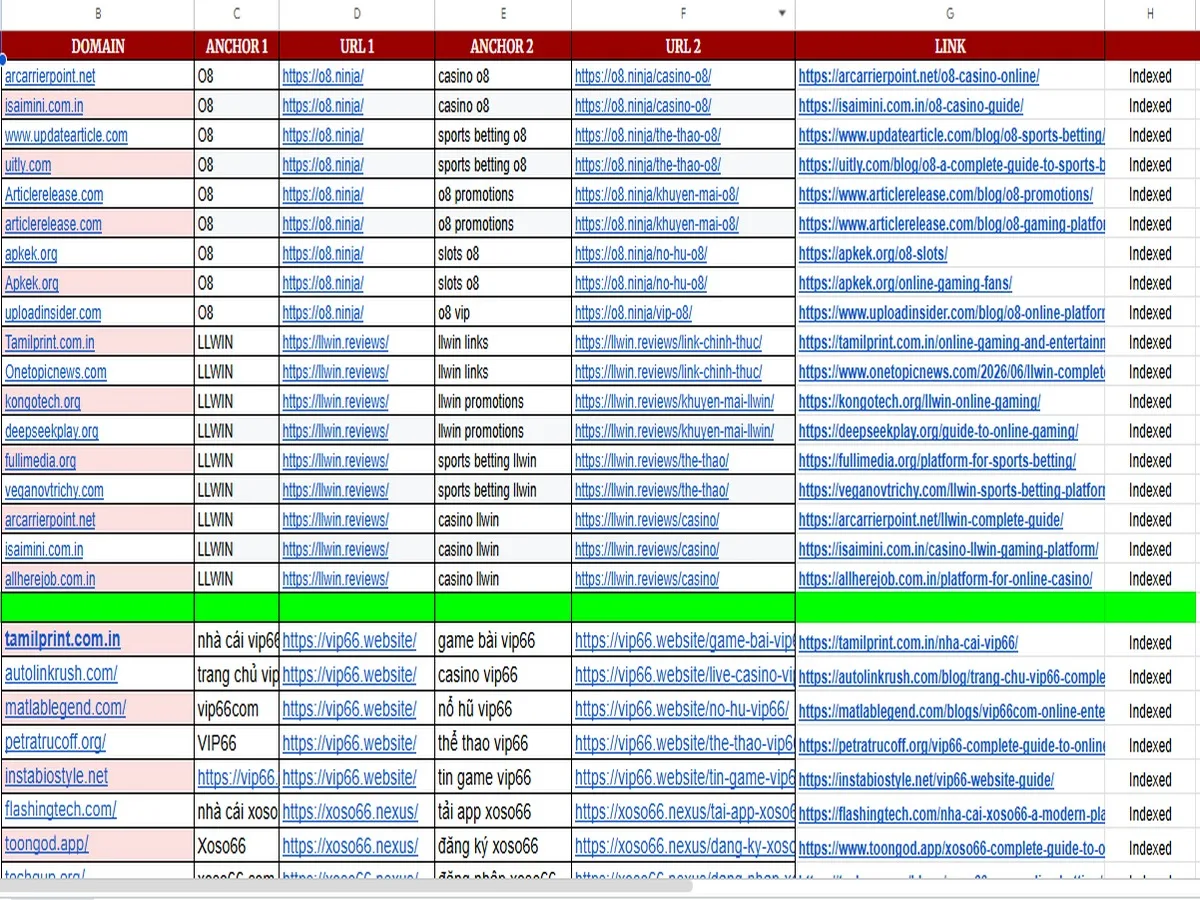The width and height of the screenshot is (1200, 900).
Task: Select column C header letter
Action: pyautogui.click(x=237, y=14)
